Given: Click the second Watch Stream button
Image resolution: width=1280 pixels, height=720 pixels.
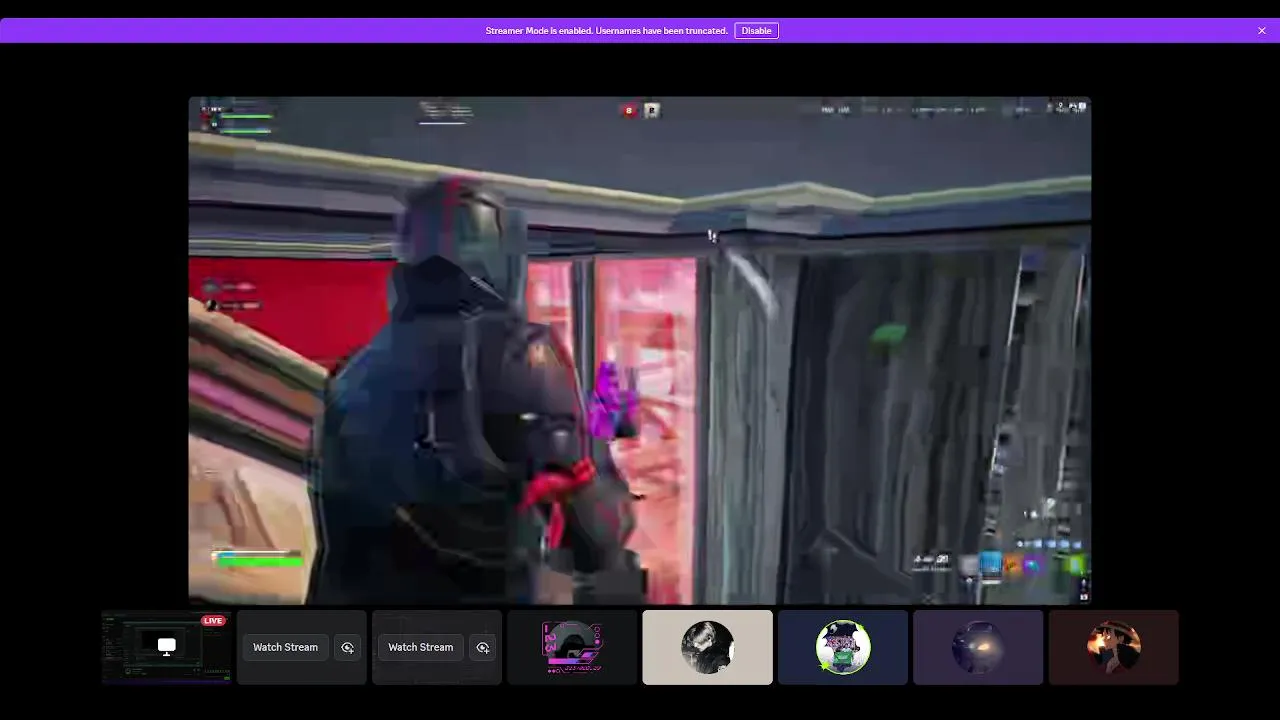Looking at the screenshot, I should click(420, 647).
